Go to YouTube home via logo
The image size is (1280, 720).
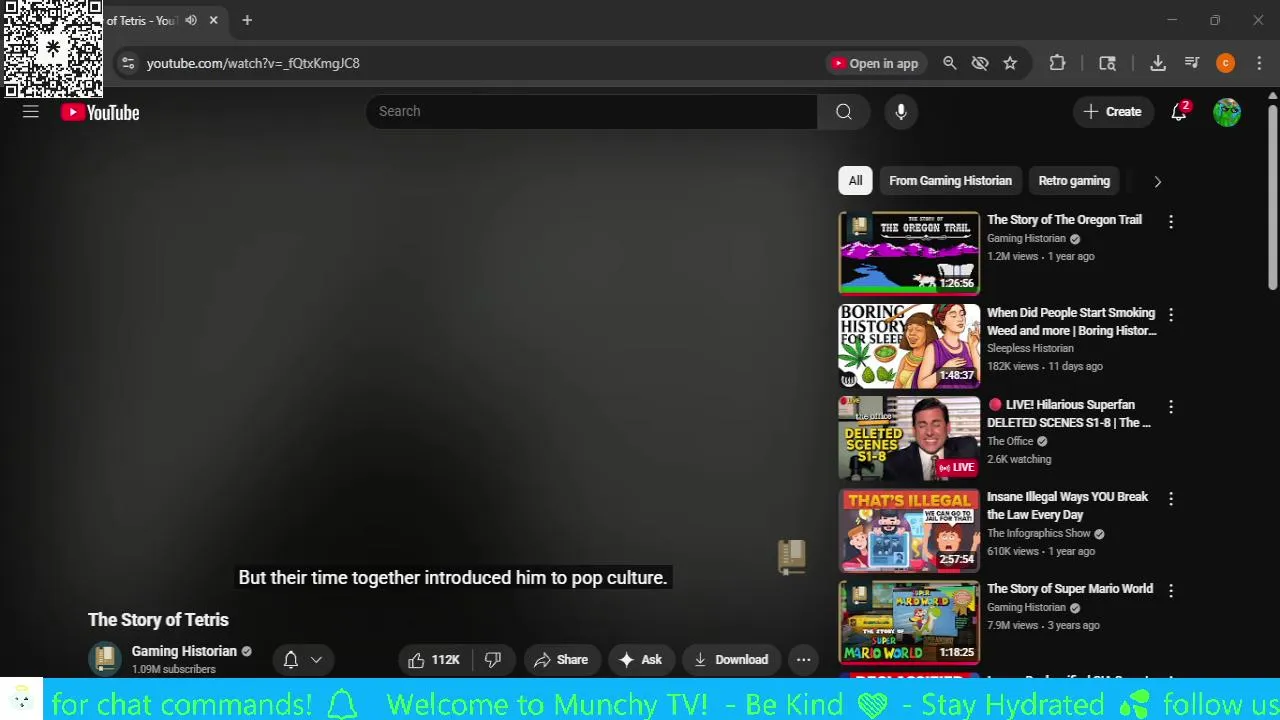pos(100,112)
